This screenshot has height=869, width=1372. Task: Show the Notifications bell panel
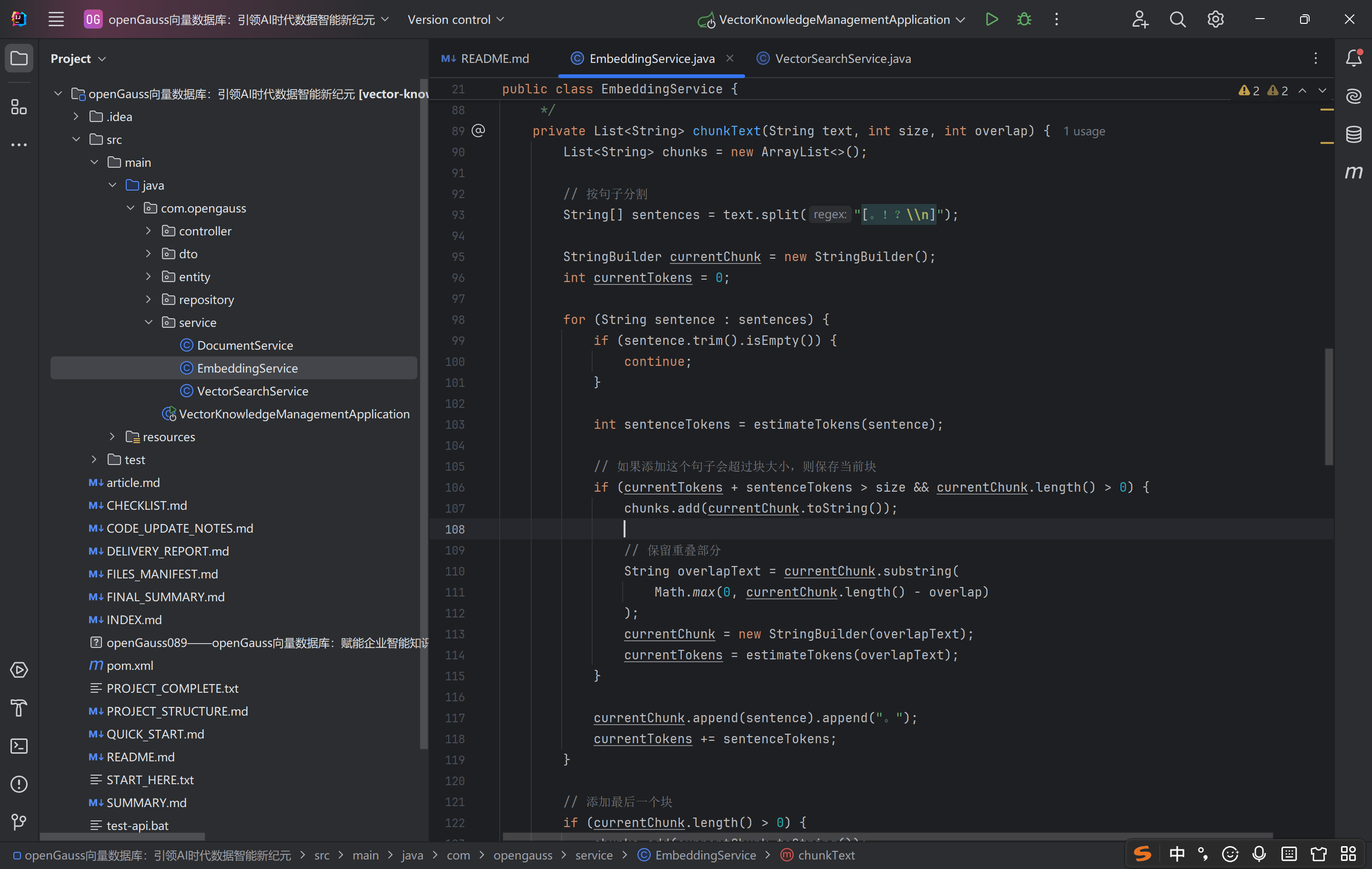tap(1353, 58)
